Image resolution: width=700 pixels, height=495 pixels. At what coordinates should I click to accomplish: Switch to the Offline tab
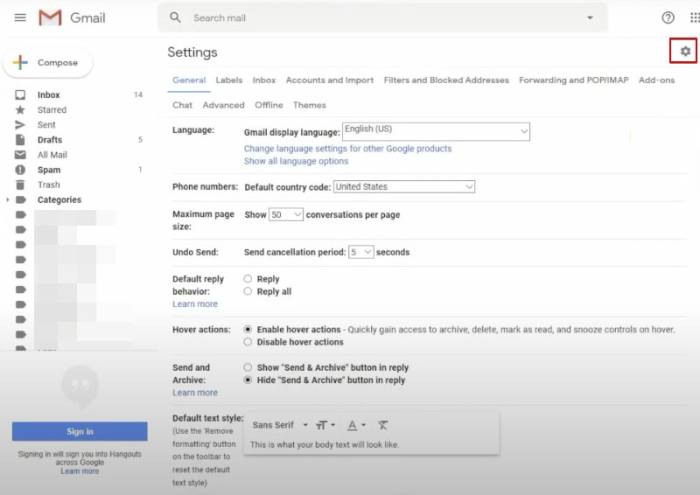269,105
